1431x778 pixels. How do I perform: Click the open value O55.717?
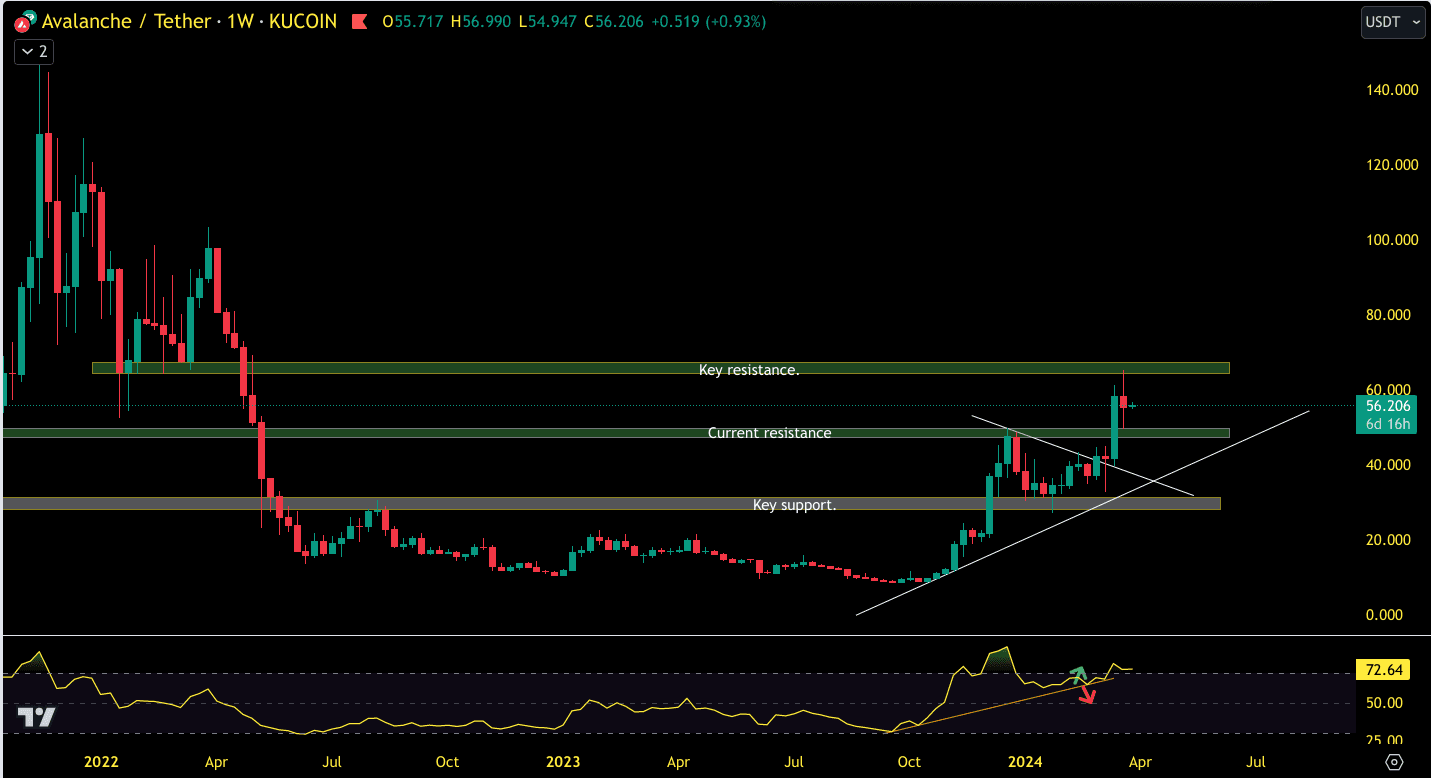(414, 21)
